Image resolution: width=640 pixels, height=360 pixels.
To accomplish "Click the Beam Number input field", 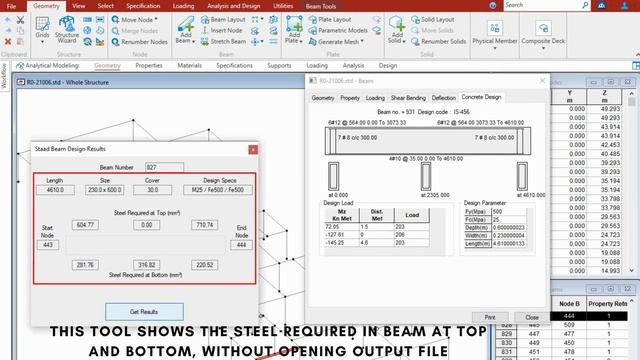I will click(x=164, y=167).
